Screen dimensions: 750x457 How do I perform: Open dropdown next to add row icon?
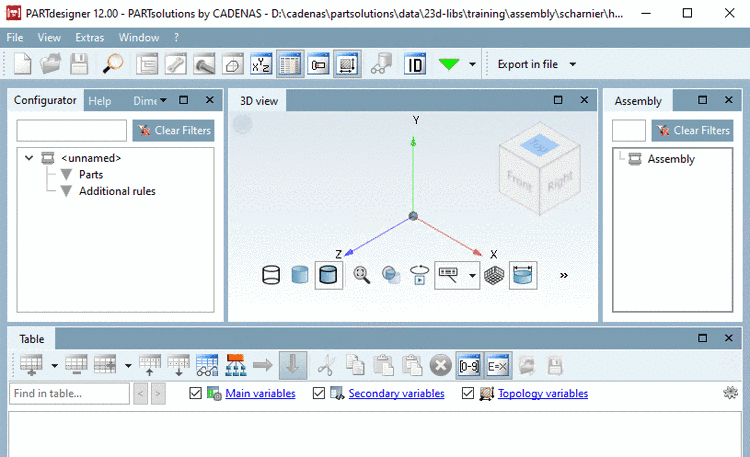pos(55,366)
